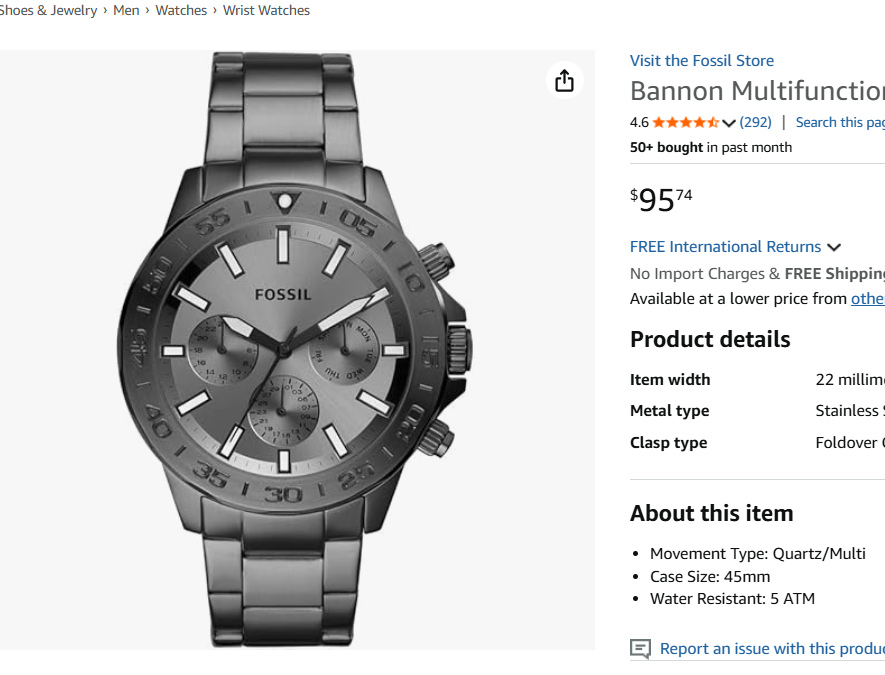Image resolution: width=885 pixels, height=675 pixels.
Task: Click the share icon on product image
Action: point(564,81)
